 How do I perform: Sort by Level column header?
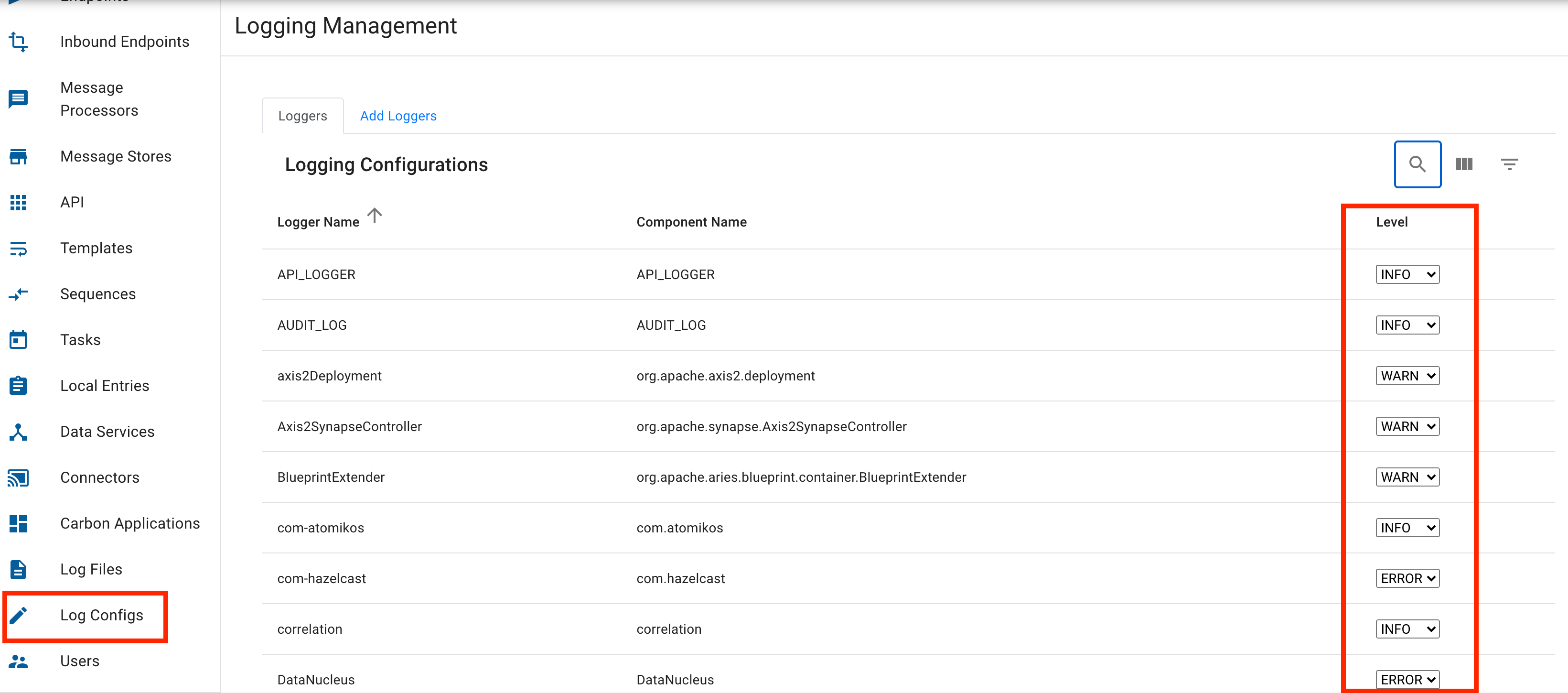1392,222
